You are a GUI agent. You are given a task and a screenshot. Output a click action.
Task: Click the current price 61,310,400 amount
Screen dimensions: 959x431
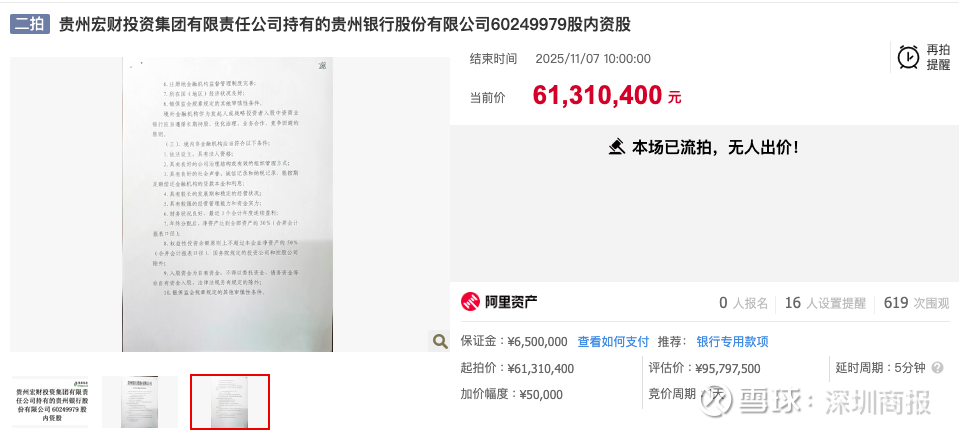click(x=598, y=95)
